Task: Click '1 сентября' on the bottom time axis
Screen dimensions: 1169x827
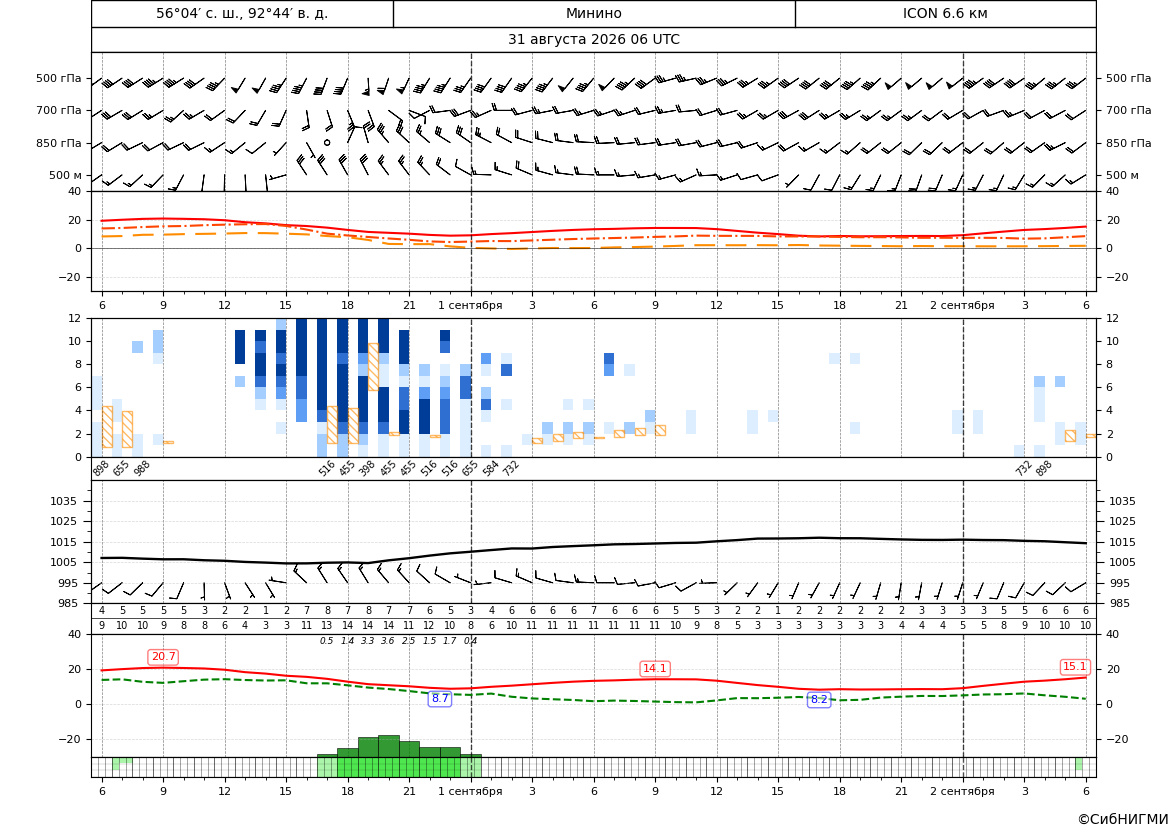Action: tap(470, 791)
